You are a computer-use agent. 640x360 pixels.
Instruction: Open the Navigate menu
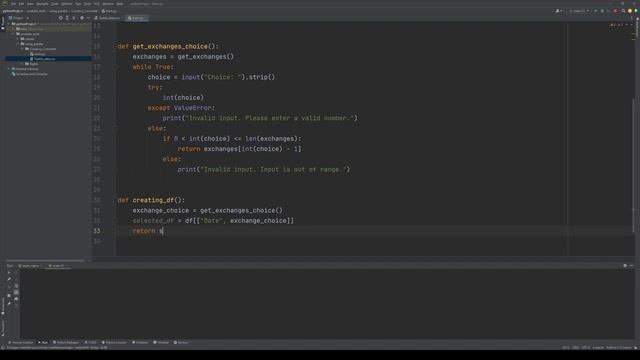[42, 4]
